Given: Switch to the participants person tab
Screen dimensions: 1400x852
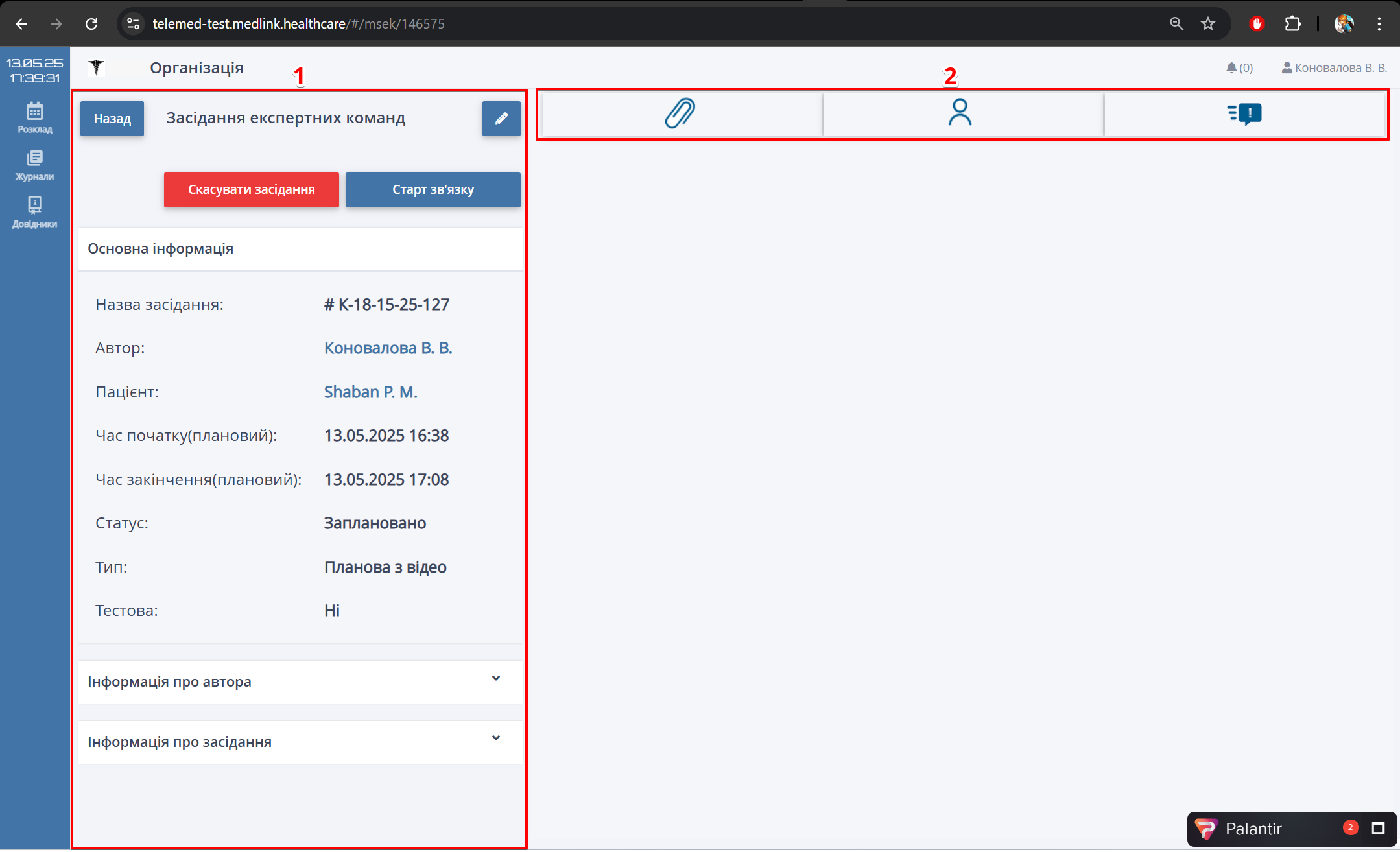Looking at the screenshot, I should [x=960, y=114].
